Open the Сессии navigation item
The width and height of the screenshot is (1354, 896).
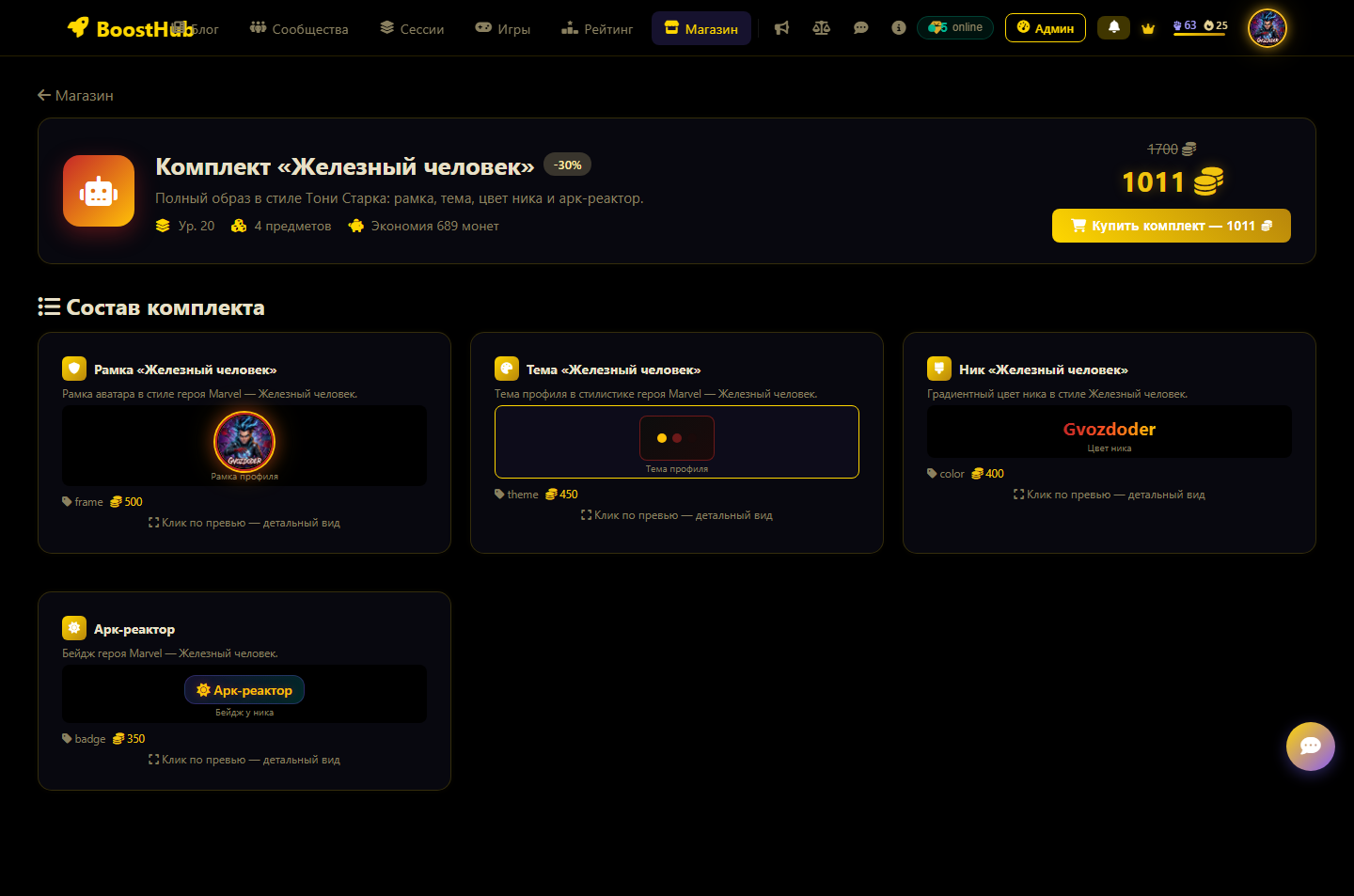pos(412,29)
